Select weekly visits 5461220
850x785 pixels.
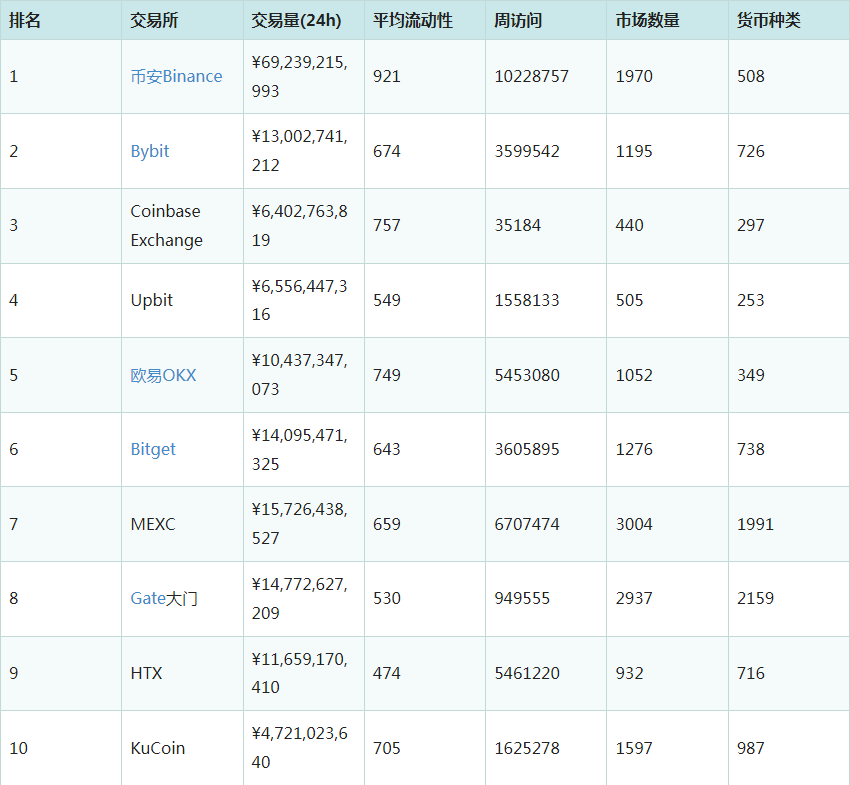(527, 673)
